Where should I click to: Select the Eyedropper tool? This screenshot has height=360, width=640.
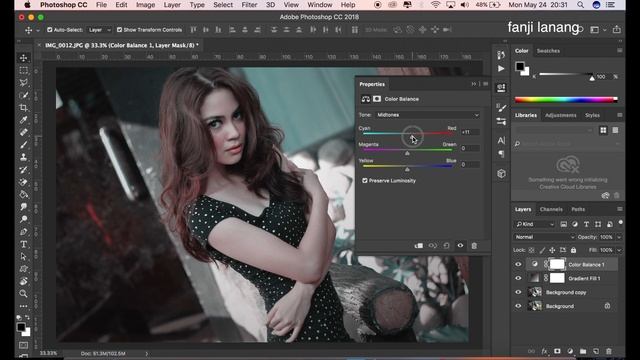click(24, 120)
